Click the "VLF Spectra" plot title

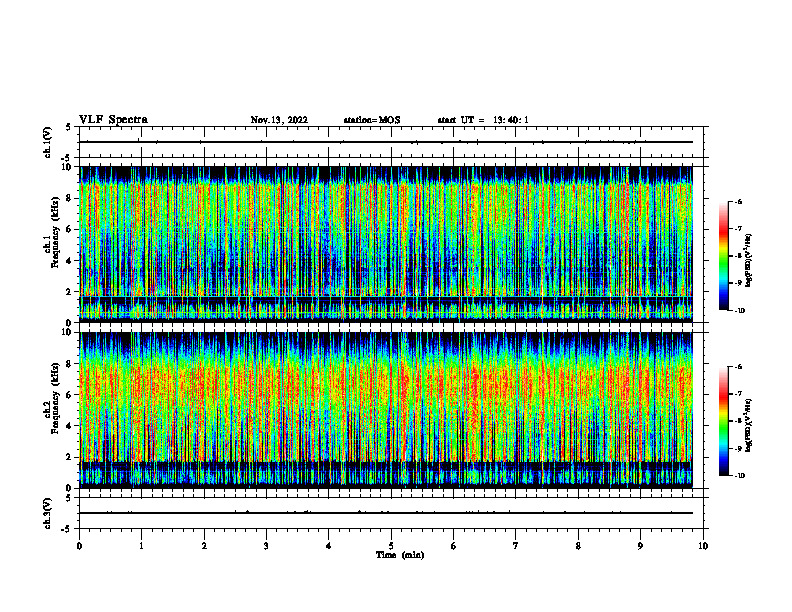click(113, 120)
